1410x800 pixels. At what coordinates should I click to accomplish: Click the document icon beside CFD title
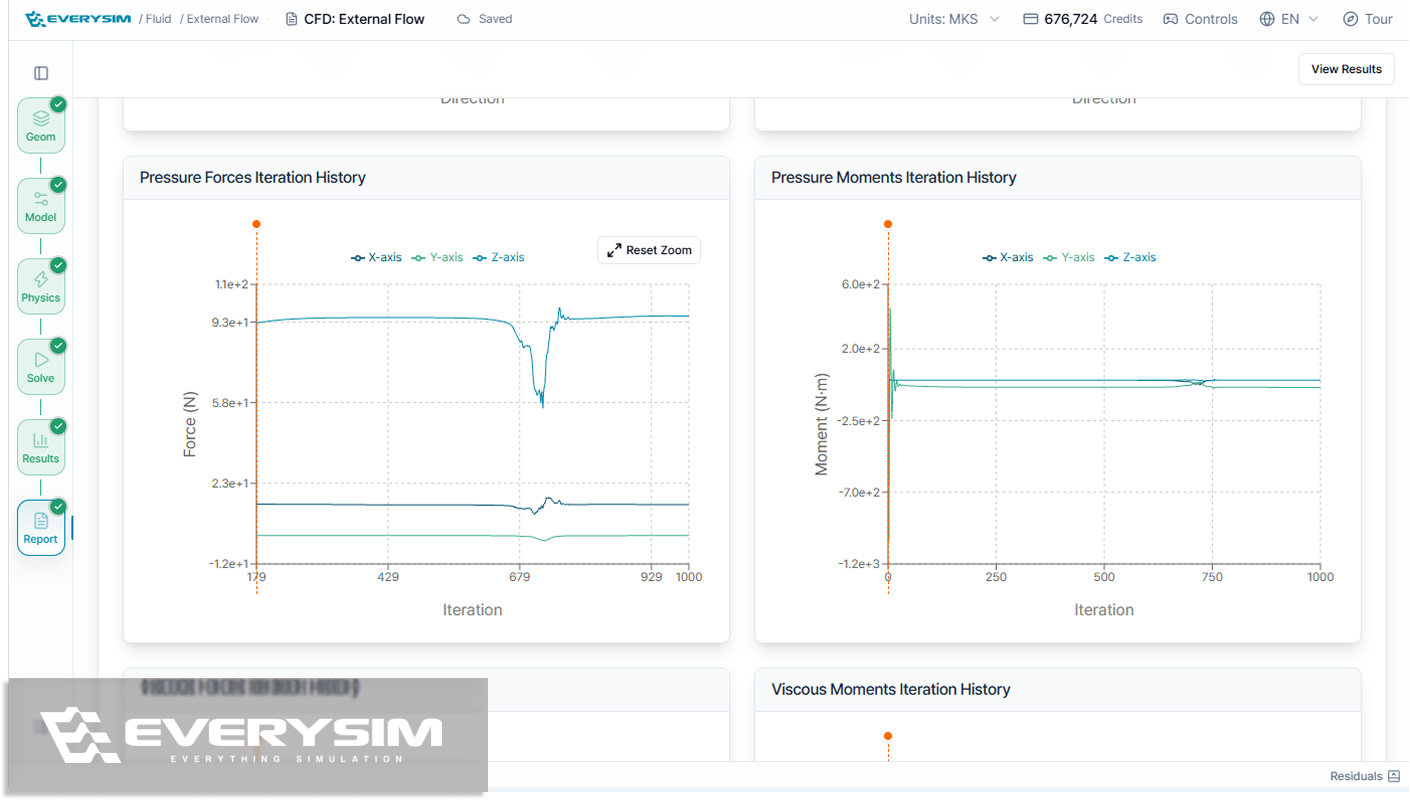291,19
